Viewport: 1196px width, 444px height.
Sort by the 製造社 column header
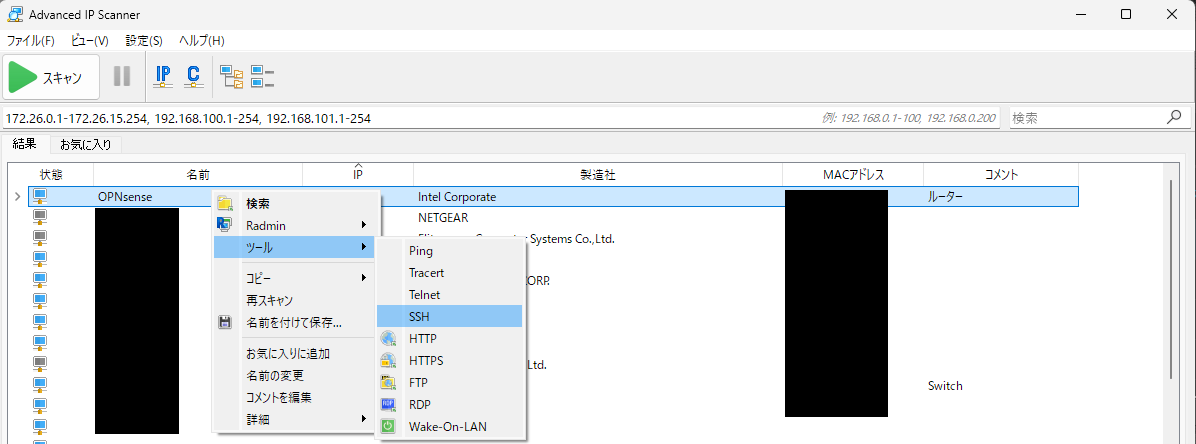tap(598, 175)
